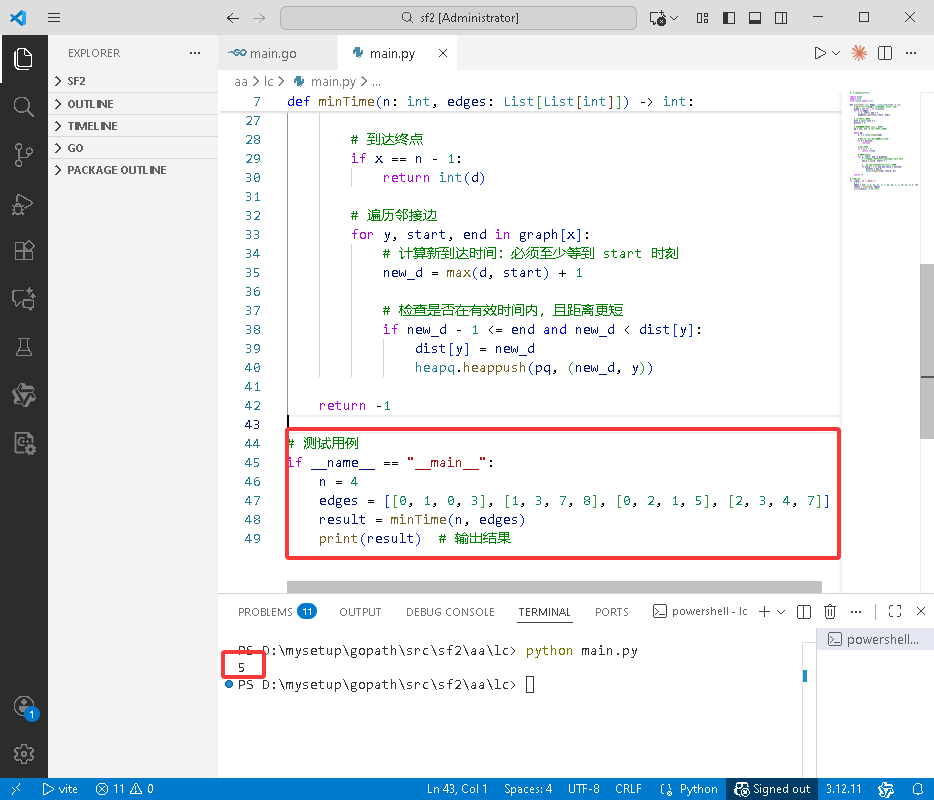Viewport: 934px width, 800px height.
Task: Split the terminal
Action: coord(804,612)
